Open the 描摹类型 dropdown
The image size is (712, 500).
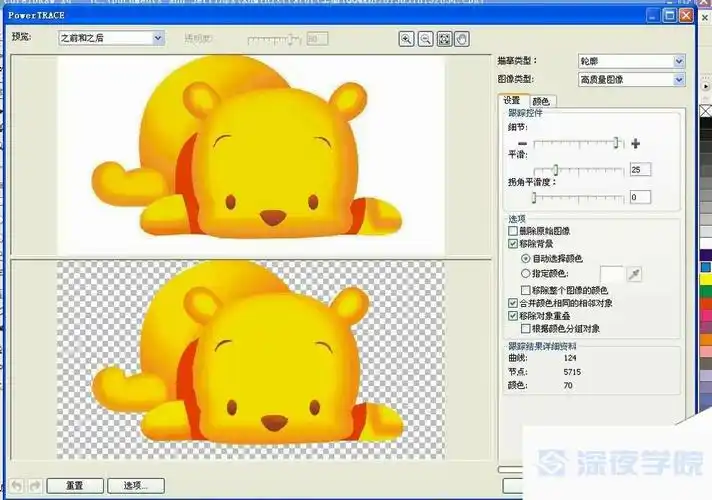[x=631, y=61]
